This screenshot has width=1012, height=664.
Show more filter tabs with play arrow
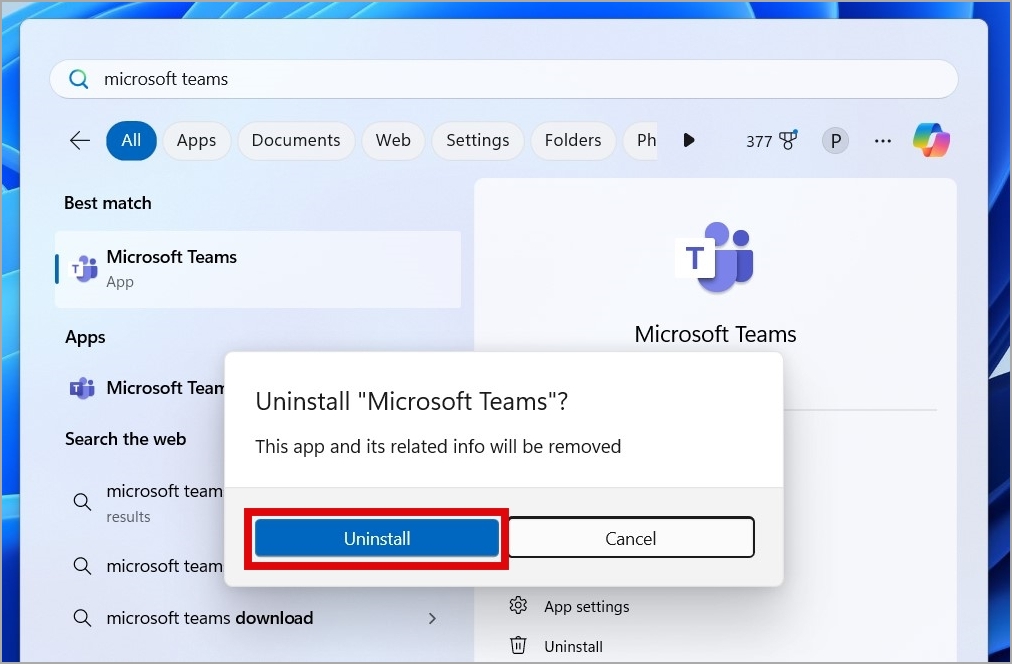coord(689,140)
